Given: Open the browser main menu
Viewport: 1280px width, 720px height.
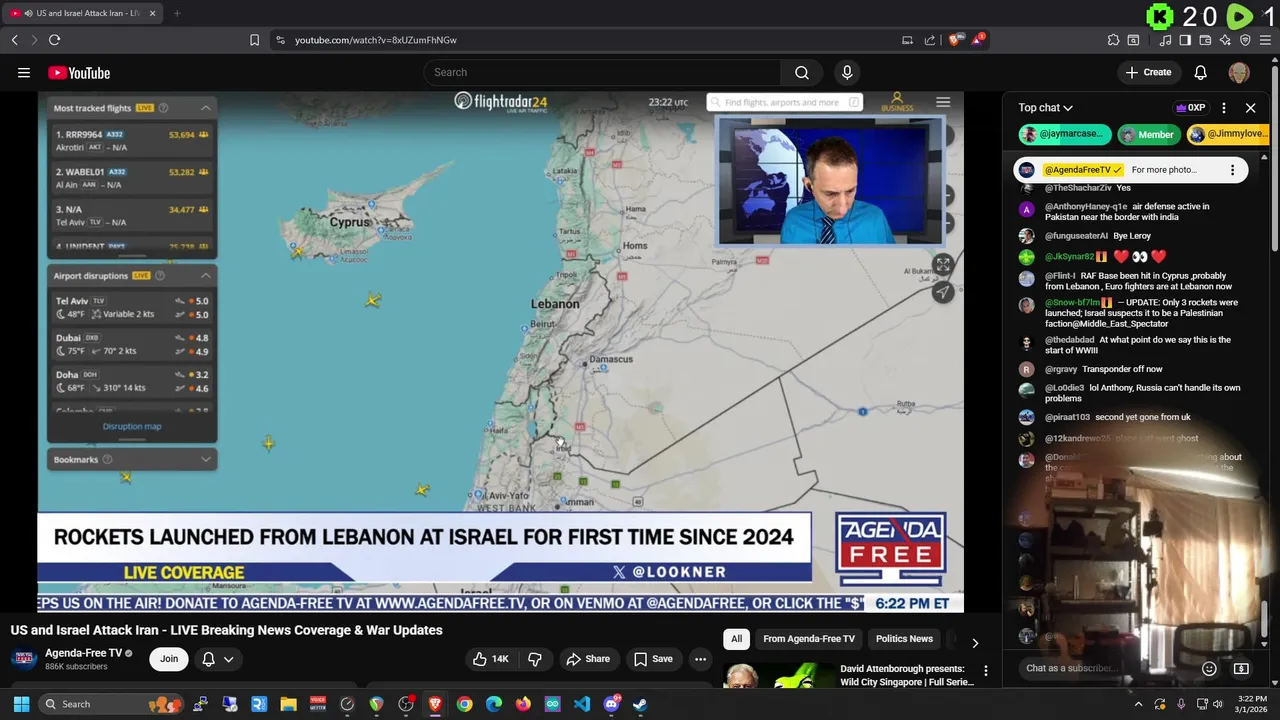Looking at the screenshot, I should click(x=1265, y=40).
